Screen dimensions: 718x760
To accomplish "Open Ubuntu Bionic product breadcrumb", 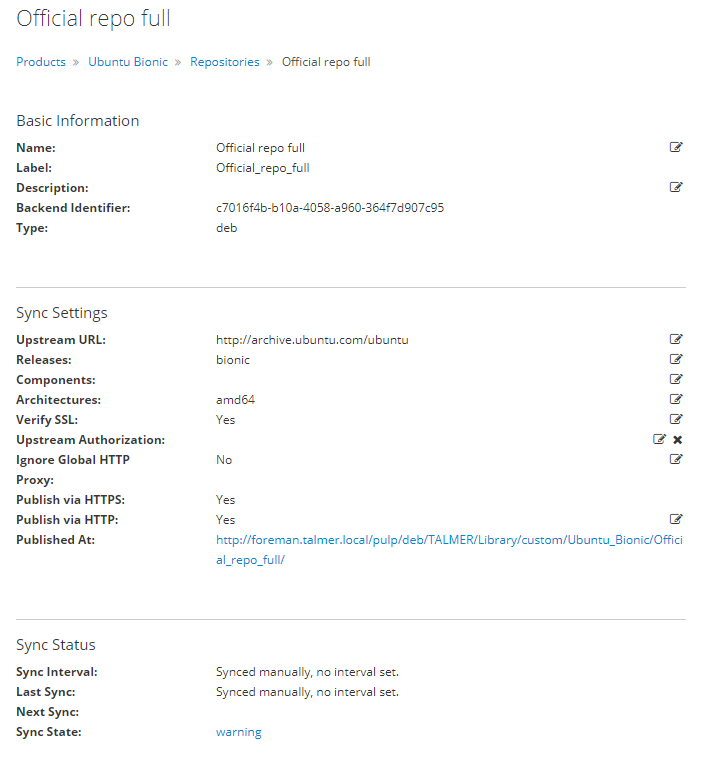I will coord(128,62).
